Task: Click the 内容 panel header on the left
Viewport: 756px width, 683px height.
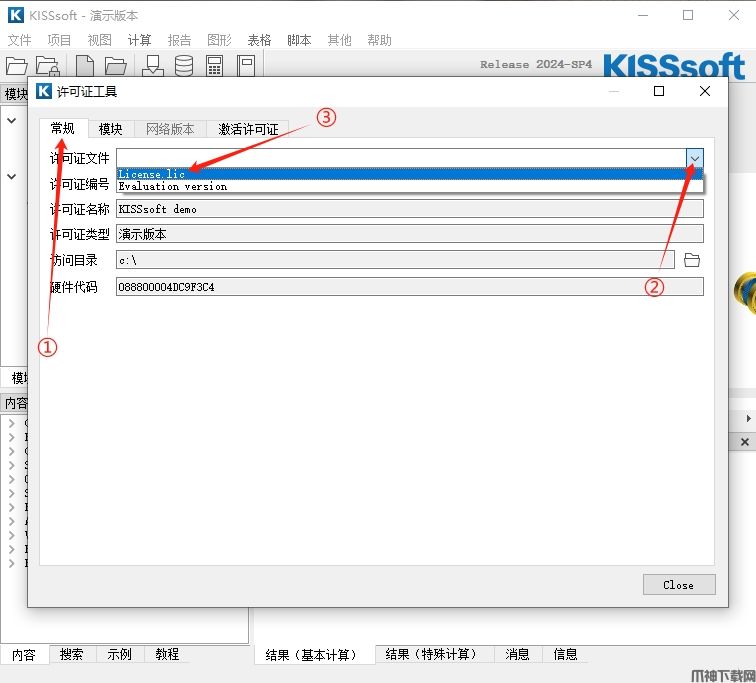Action: 15,402
